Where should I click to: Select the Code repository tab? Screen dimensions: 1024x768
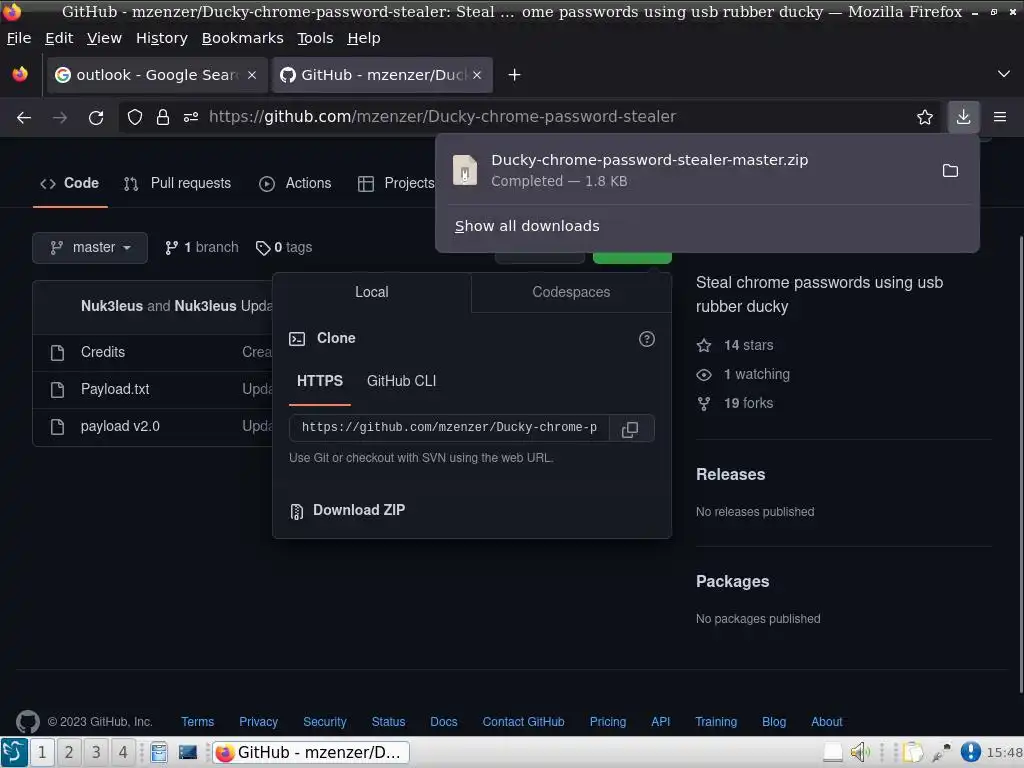click(x=70, y=184)
